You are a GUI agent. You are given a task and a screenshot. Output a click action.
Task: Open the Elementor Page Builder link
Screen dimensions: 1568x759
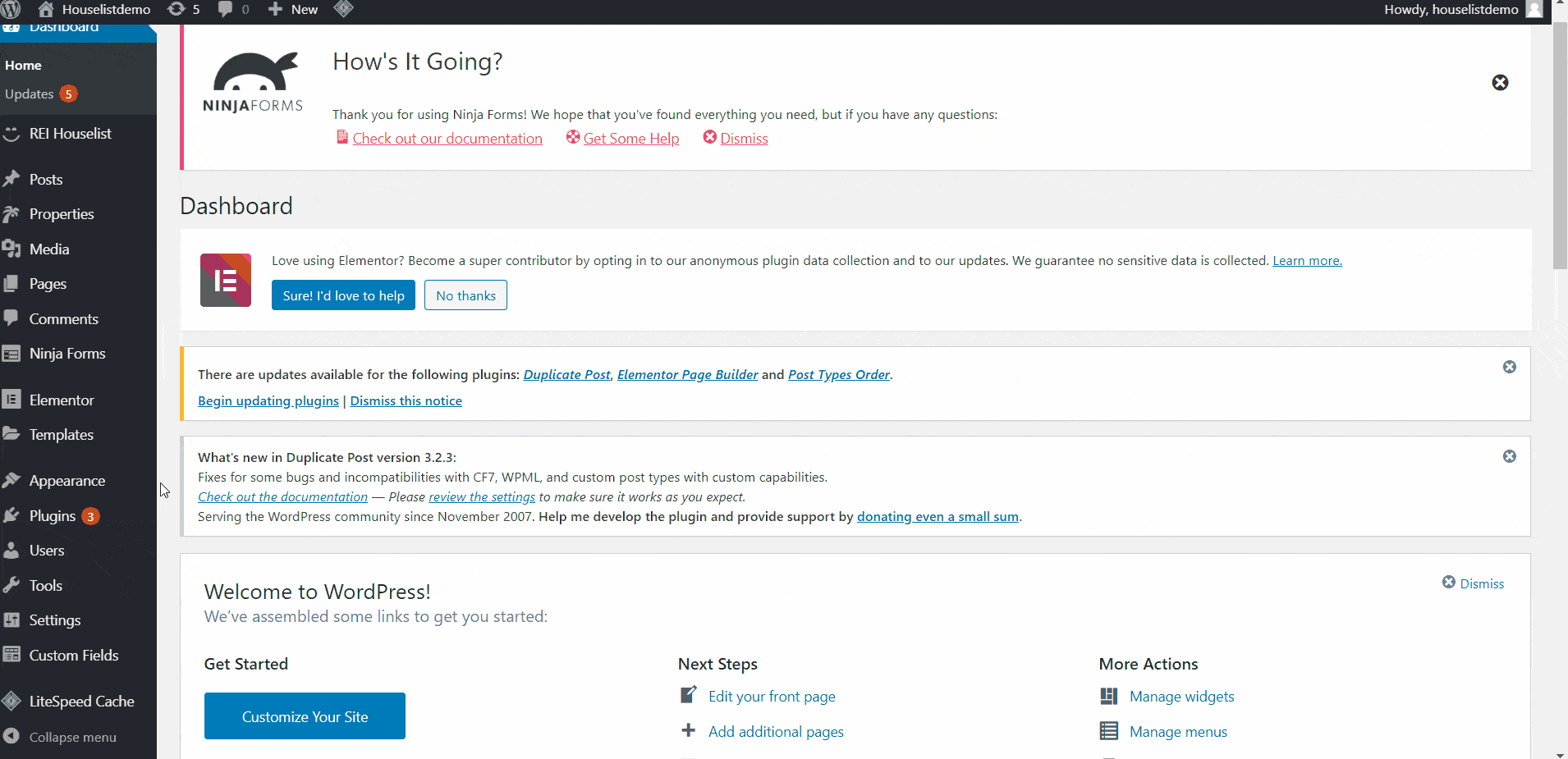coord(687,374)
